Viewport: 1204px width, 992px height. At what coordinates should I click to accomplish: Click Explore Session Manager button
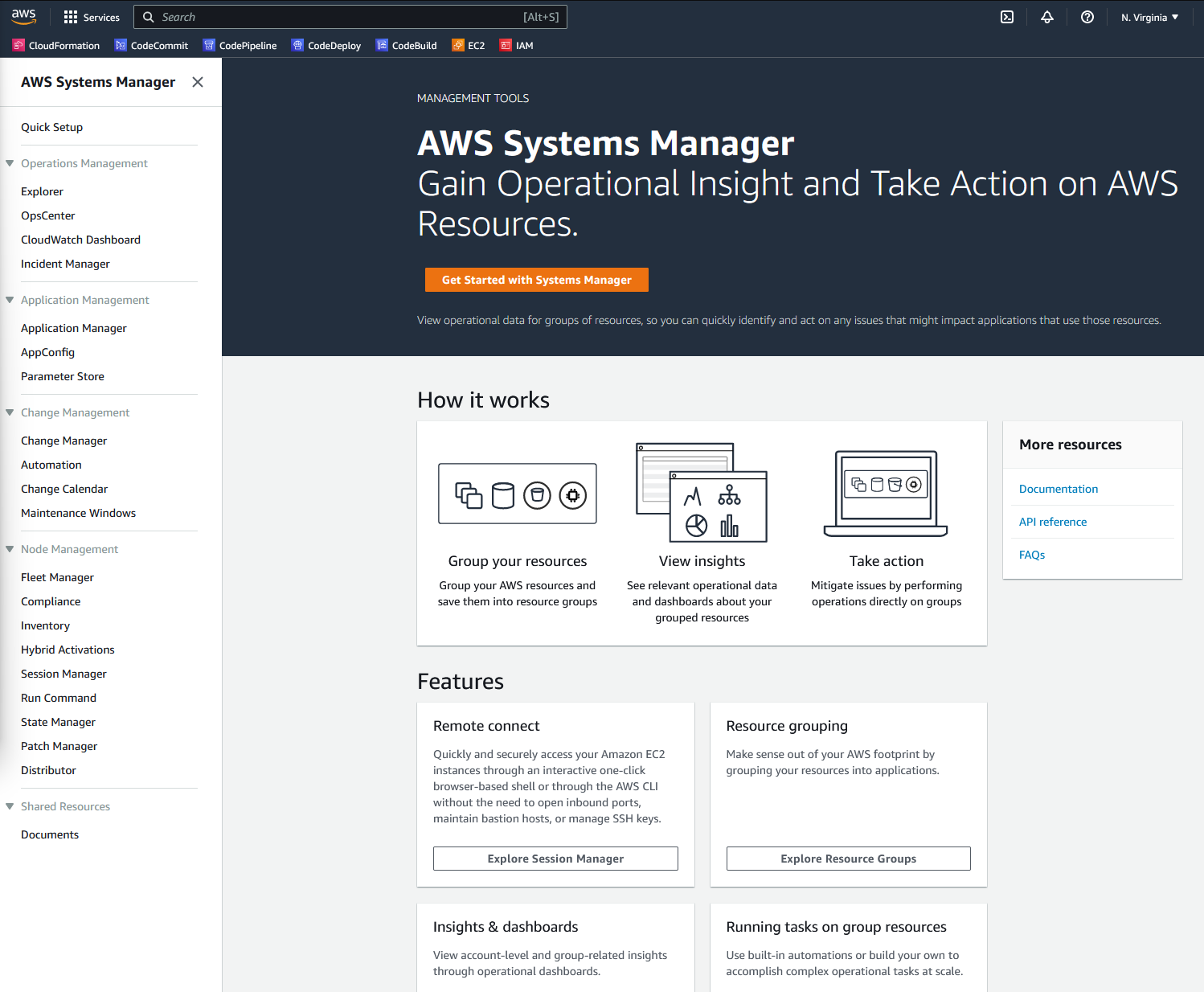point(555,859)
